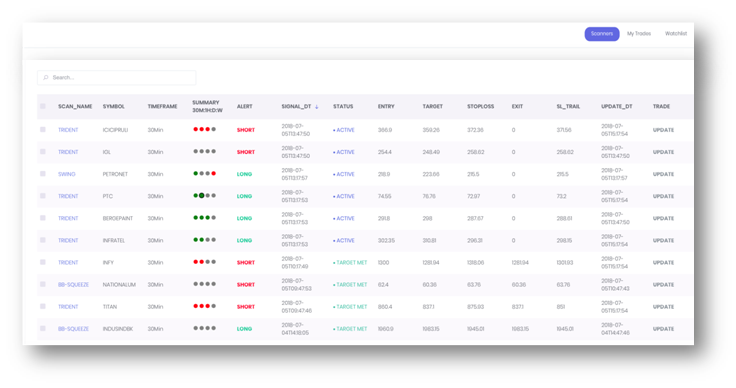Open TRIDENT scan link for ICICIPRULI
Image resolution: width=736 pixels, height=388 pixels.
point(68,130)
